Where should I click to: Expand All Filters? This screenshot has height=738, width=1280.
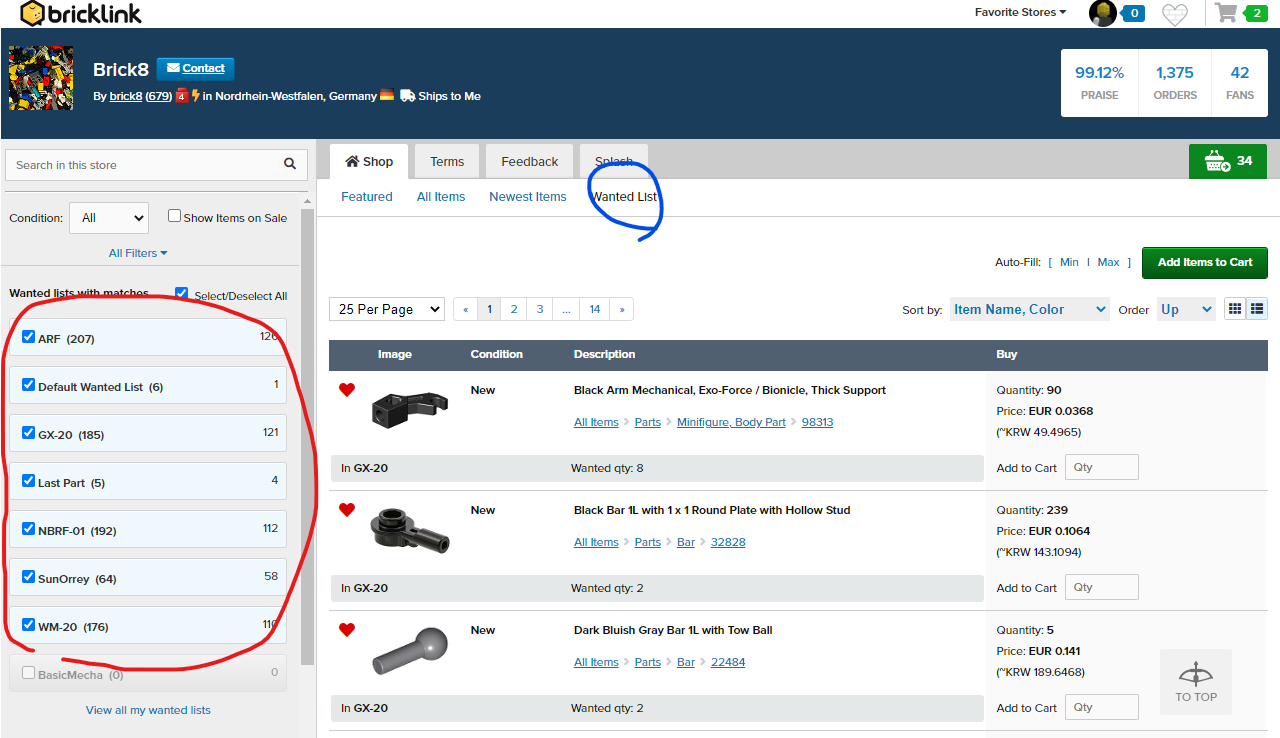click(138, 253)
